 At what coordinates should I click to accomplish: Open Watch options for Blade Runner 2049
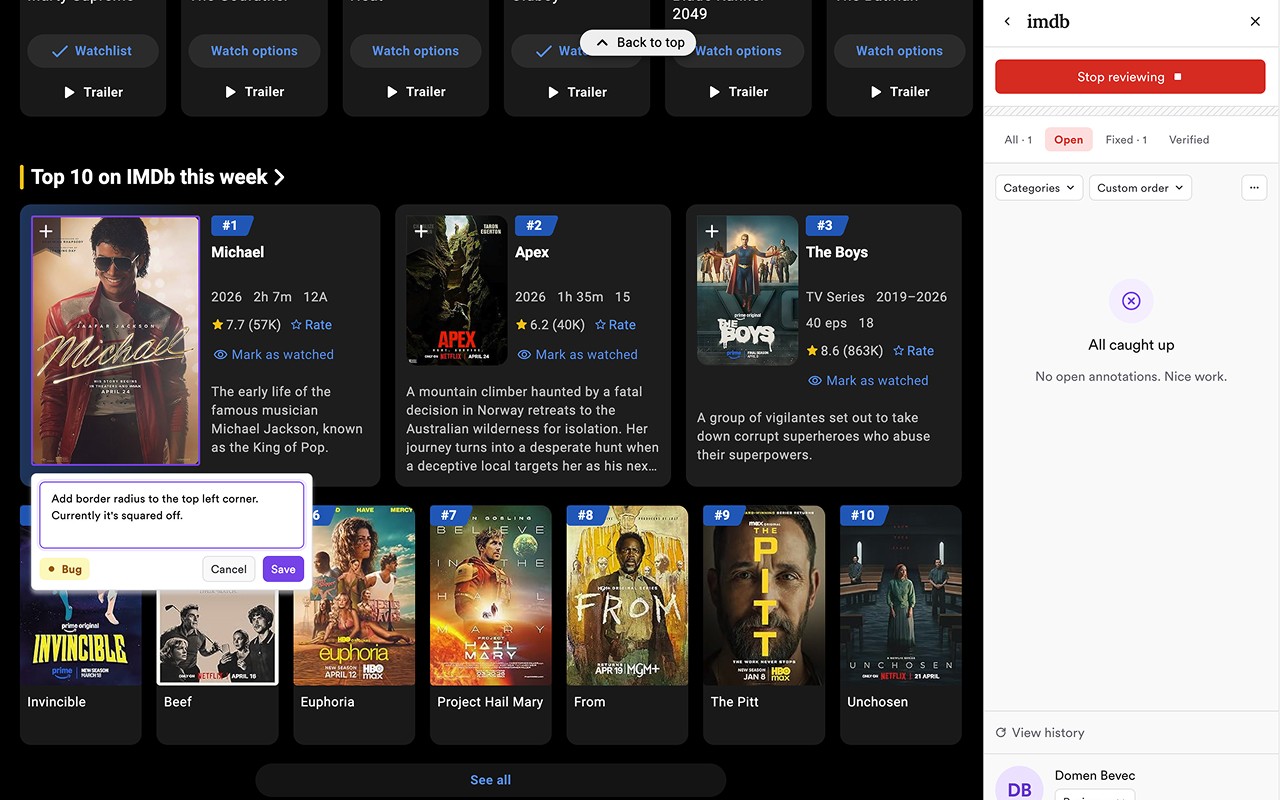(738, 51)
